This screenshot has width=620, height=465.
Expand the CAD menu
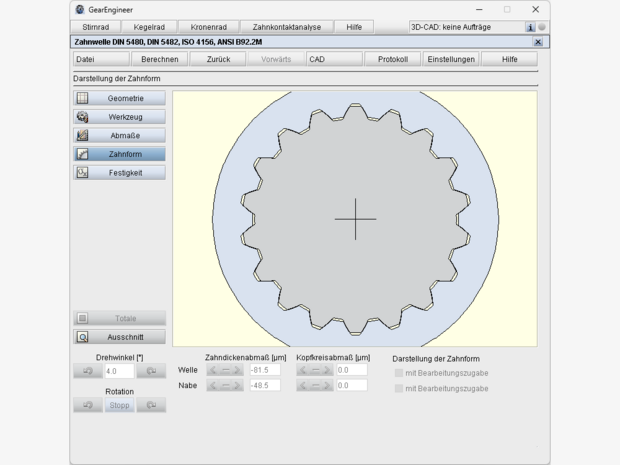pos(333,59)
